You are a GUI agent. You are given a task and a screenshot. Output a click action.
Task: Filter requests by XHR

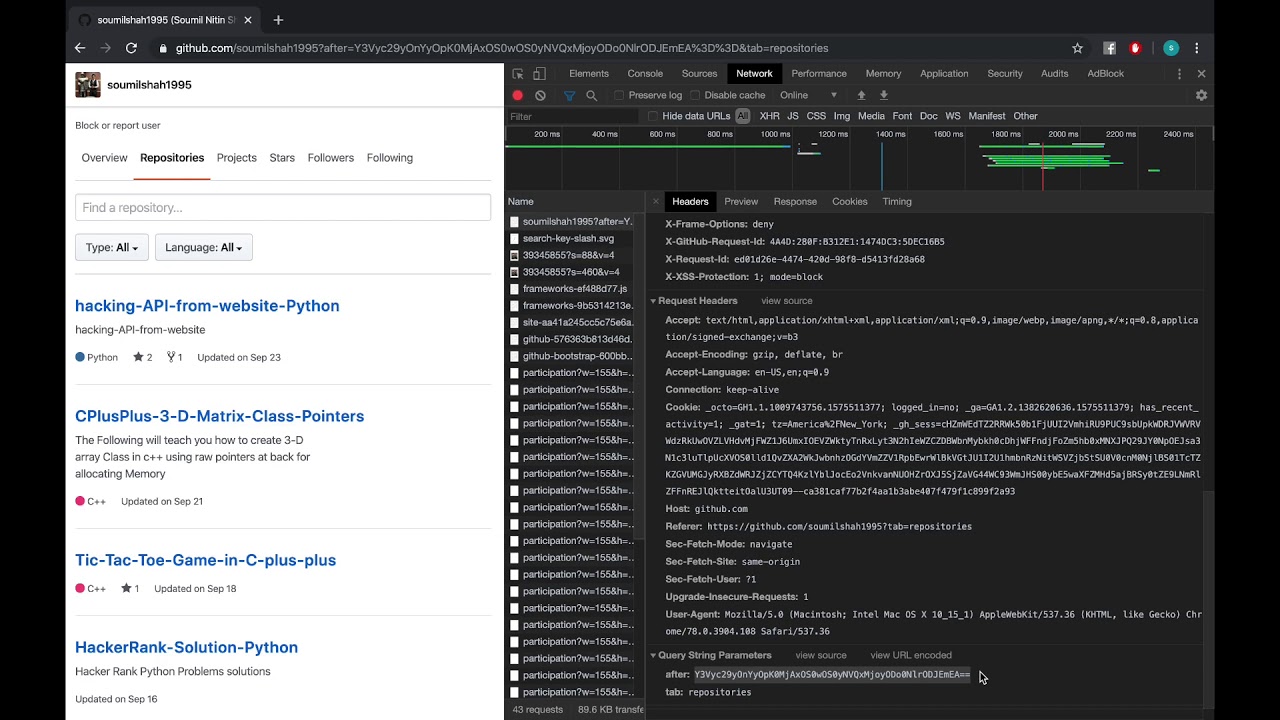(769, 116)
